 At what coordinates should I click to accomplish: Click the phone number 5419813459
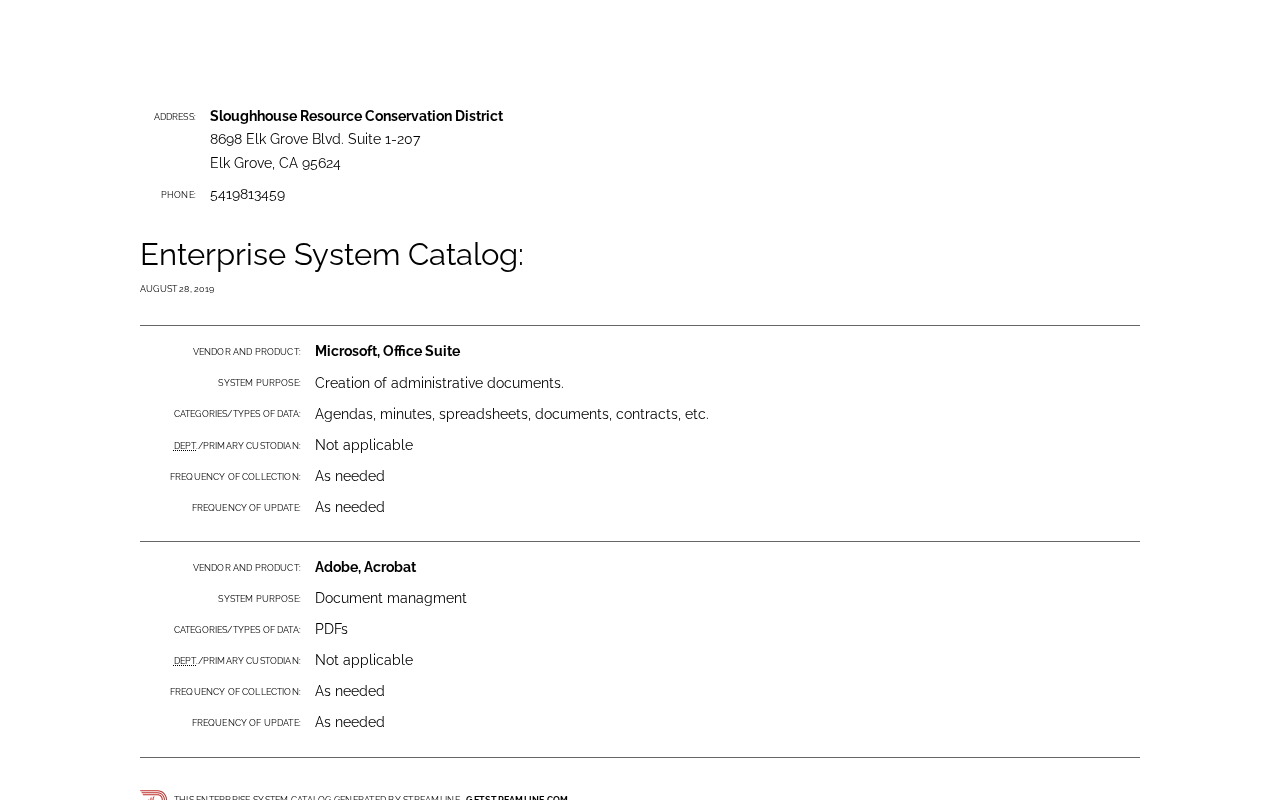pyautogui.click(x=247, y=194)
